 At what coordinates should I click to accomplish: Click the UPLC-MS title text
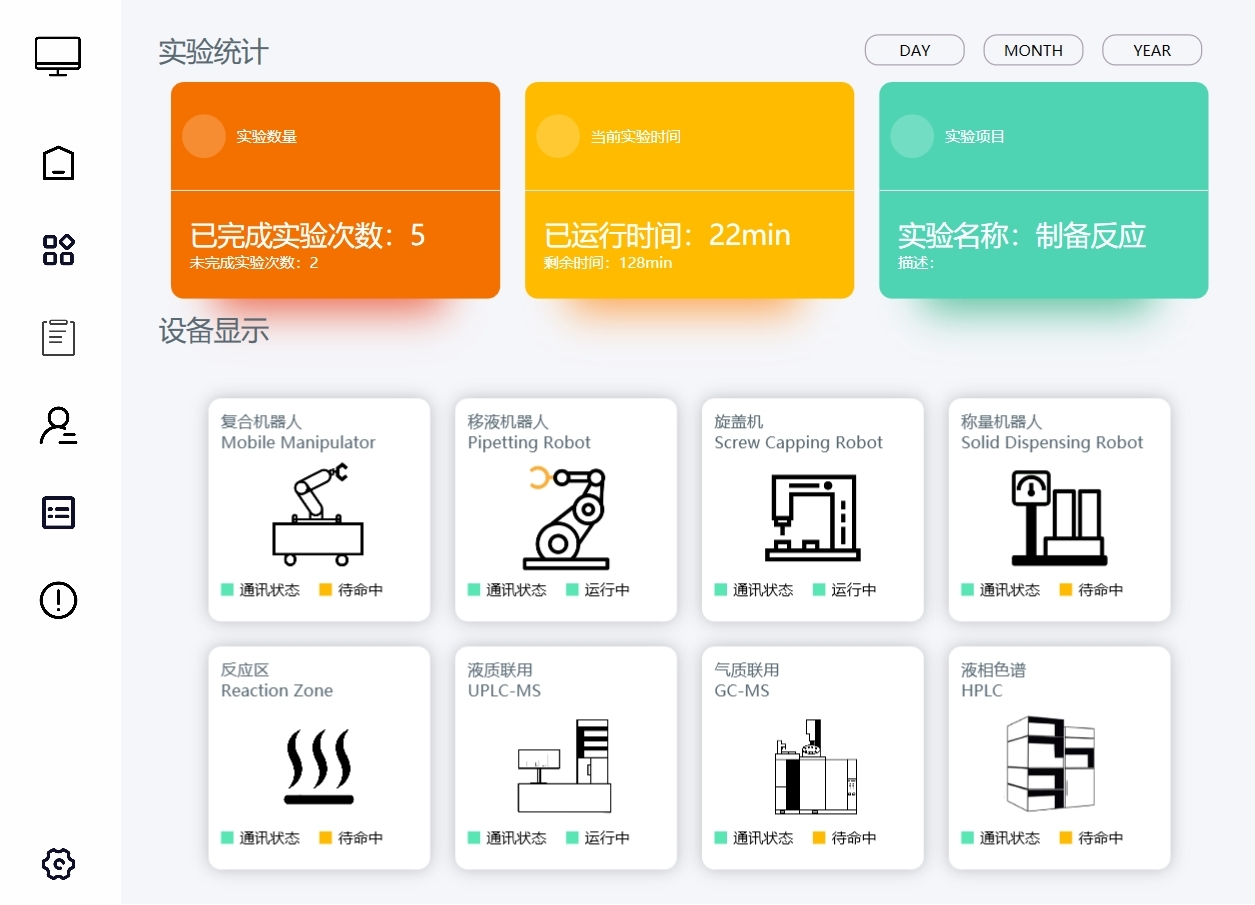[504, 690]
